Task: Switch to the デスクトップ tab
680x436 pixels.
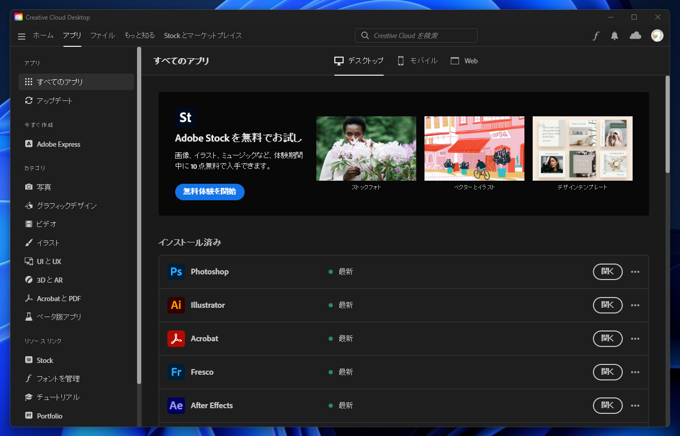Action: (x=359, y=61)
